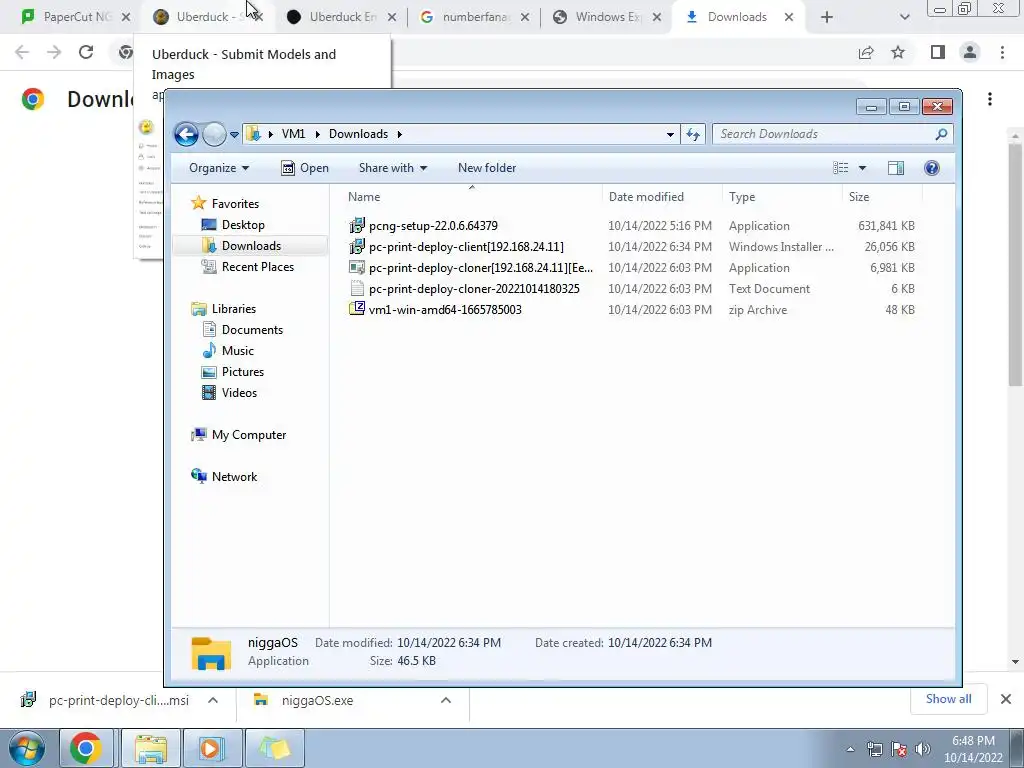This screenshot has height=768, width=1024.
Task: Click Chrome reload button
Action: pos(86,52)
